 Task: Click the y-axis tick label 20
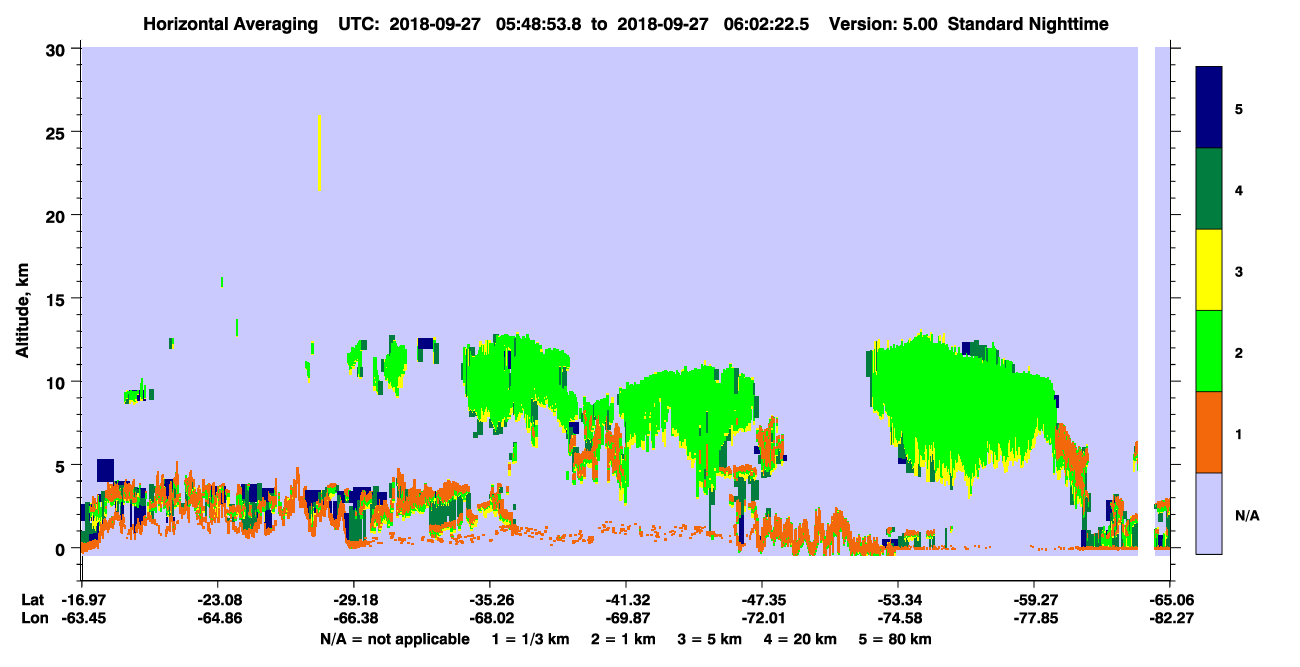(x=58, y=215)
